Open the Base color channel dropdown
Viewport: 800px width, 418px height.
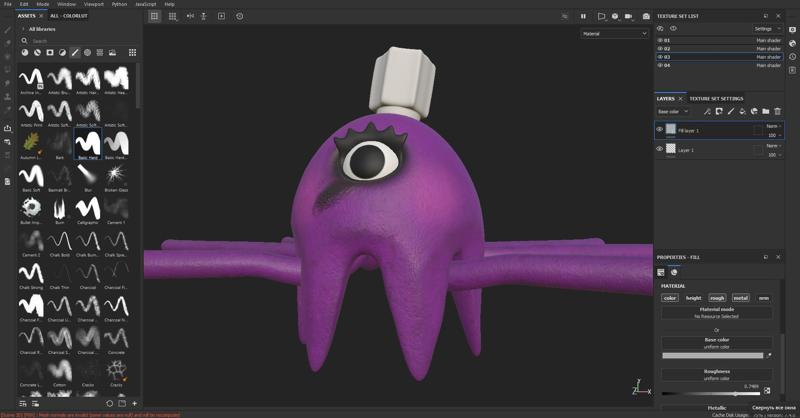coord(672,111)
